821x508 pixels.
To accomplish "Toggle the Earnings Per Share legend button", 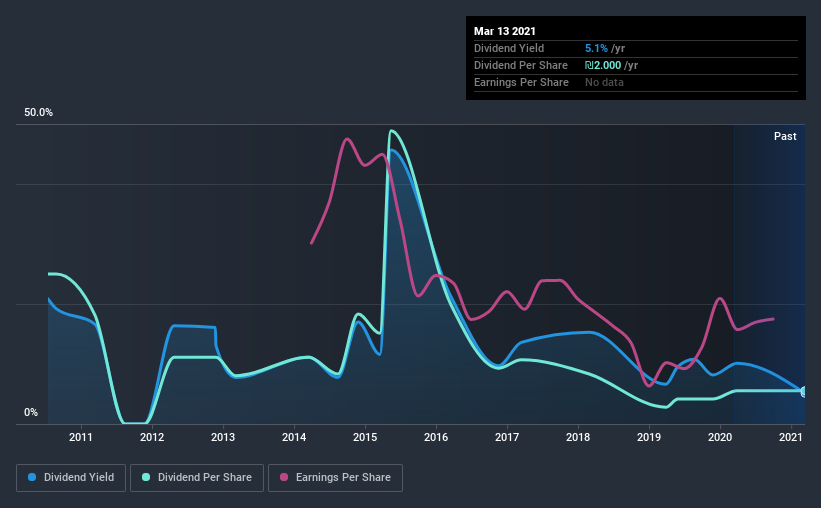I will pyautogui.click(x=335, y=478).
